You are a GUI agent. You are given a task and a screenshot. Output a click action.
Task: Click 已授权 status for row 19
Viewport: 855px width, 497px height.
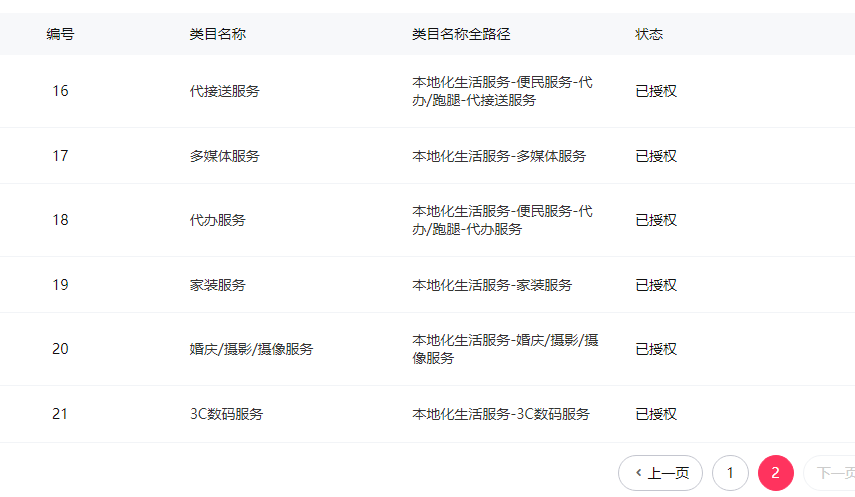[x=656, y=285]
